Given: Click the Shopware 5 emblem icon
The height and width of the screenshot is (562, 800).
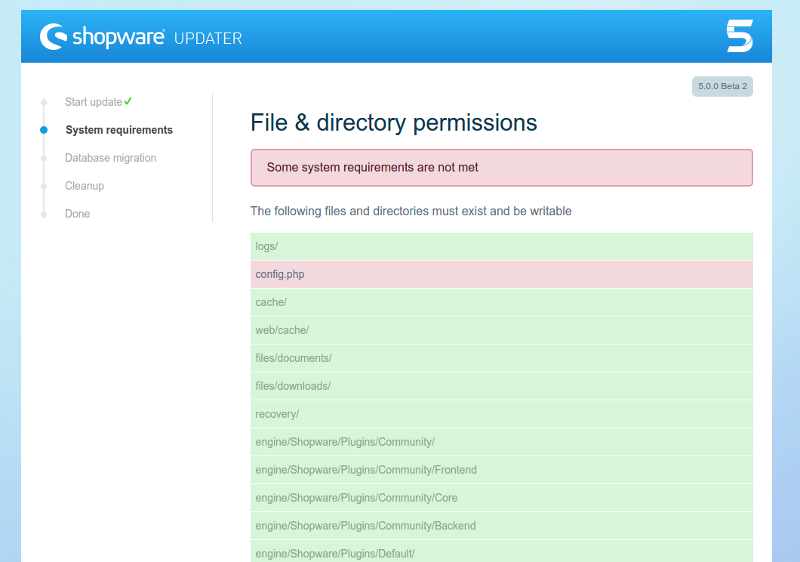Looking at the screenshot, I should 739,37.
